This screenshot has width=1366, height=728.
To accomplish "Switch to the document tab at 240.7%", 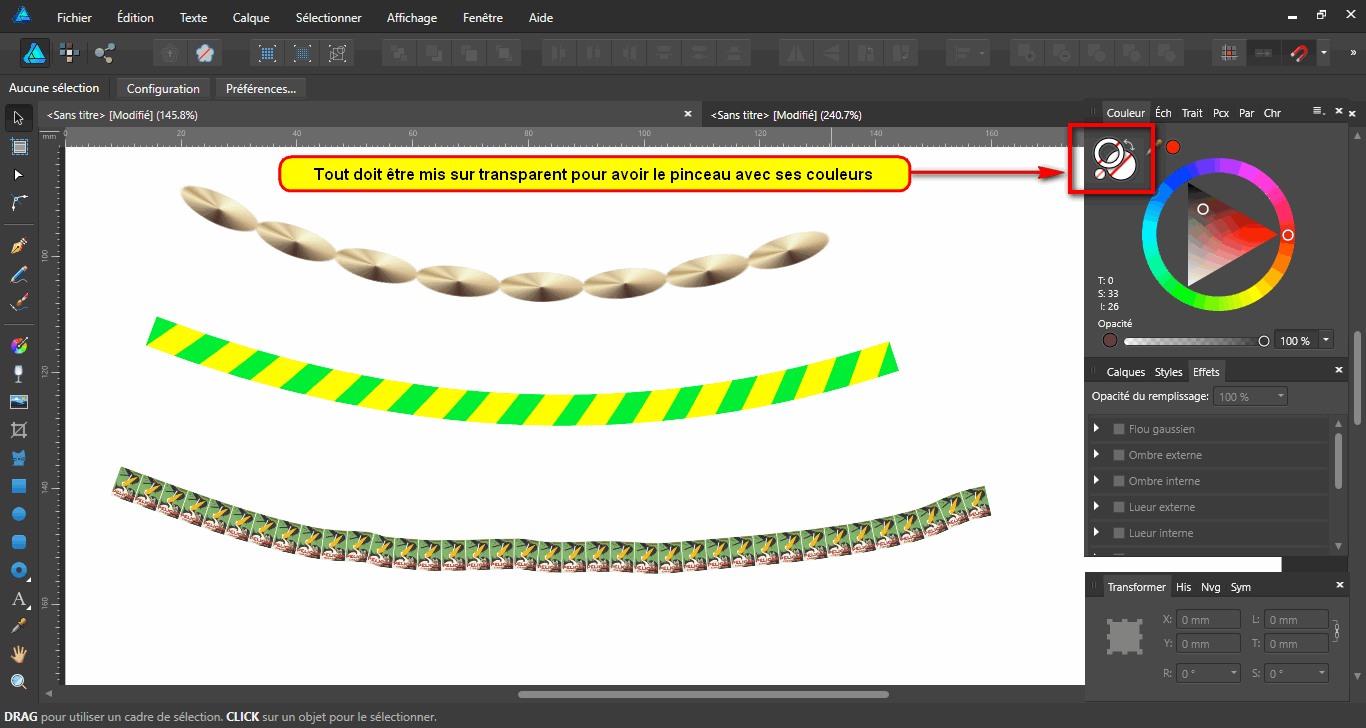I will 785,115.
